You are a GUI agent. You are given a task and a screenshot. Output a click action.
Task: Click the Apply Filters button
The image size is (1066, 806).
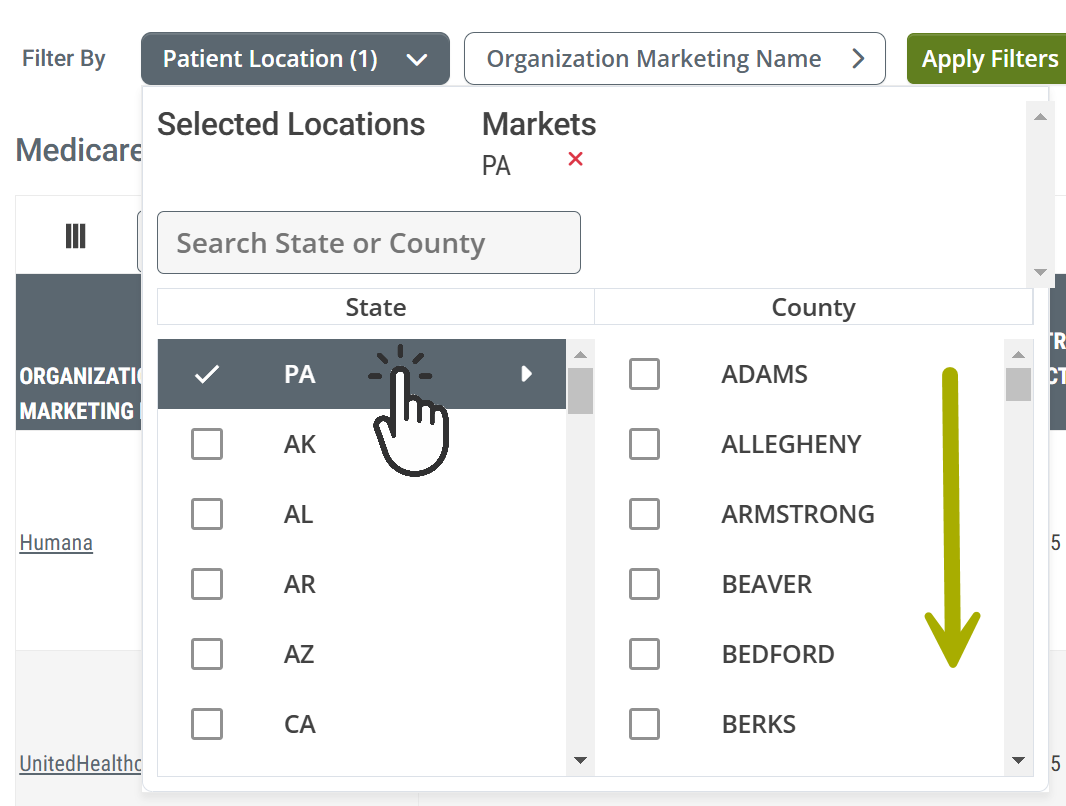989,59
